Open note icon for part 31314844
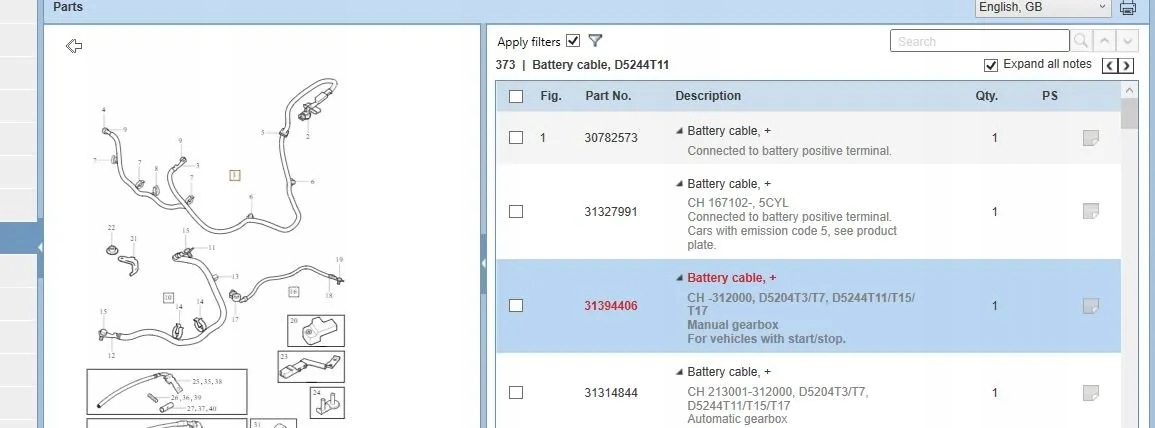This screenshot has height=428, width=1155. click(1091, 393)
